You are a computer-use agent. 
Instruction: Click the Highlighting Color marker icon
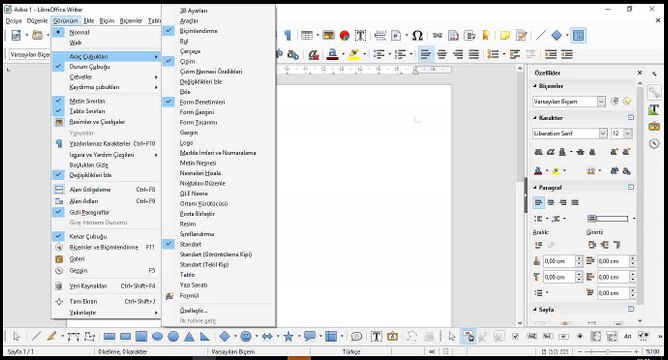[354, 55]
